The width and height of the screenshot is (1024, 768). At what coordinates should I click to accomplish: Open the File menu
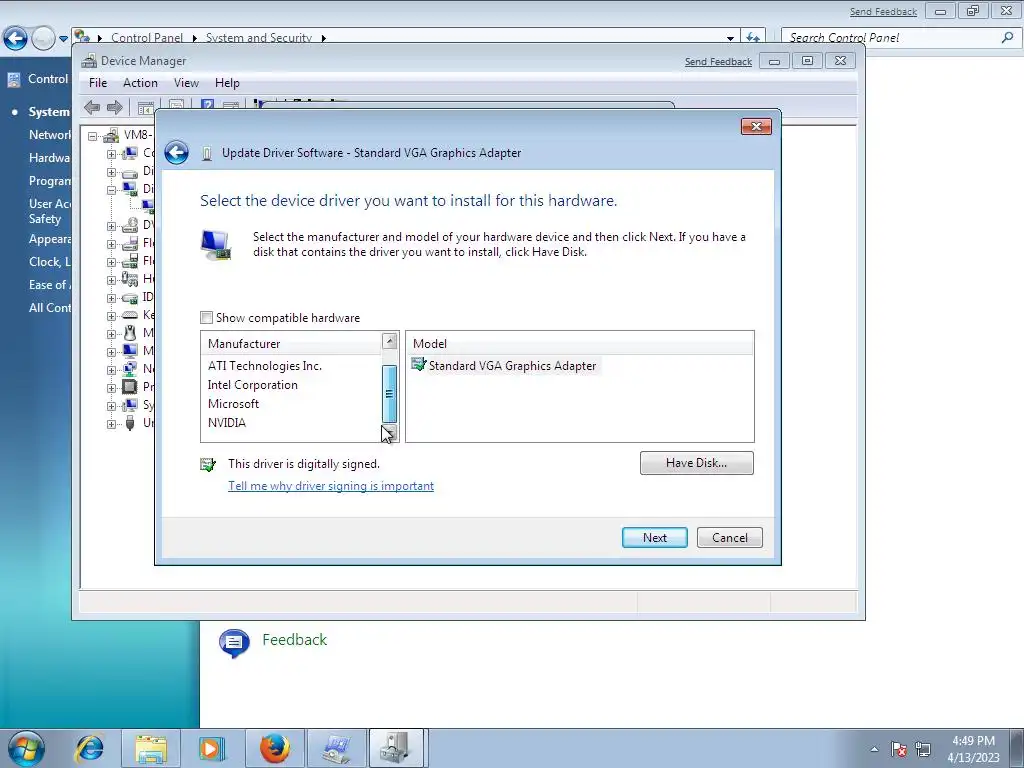coord(98,83)
